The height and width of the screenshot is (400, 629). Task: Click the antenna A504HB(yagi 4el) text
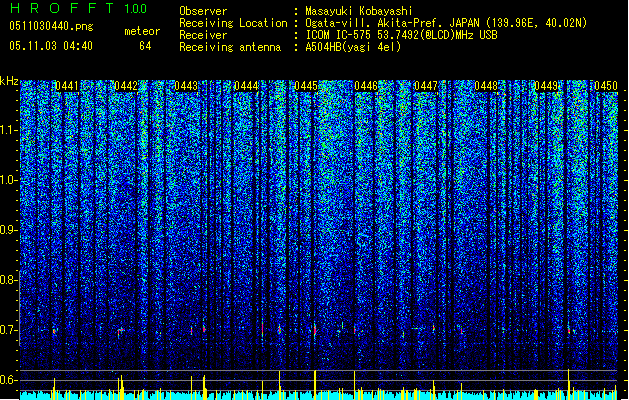[353, 47]
